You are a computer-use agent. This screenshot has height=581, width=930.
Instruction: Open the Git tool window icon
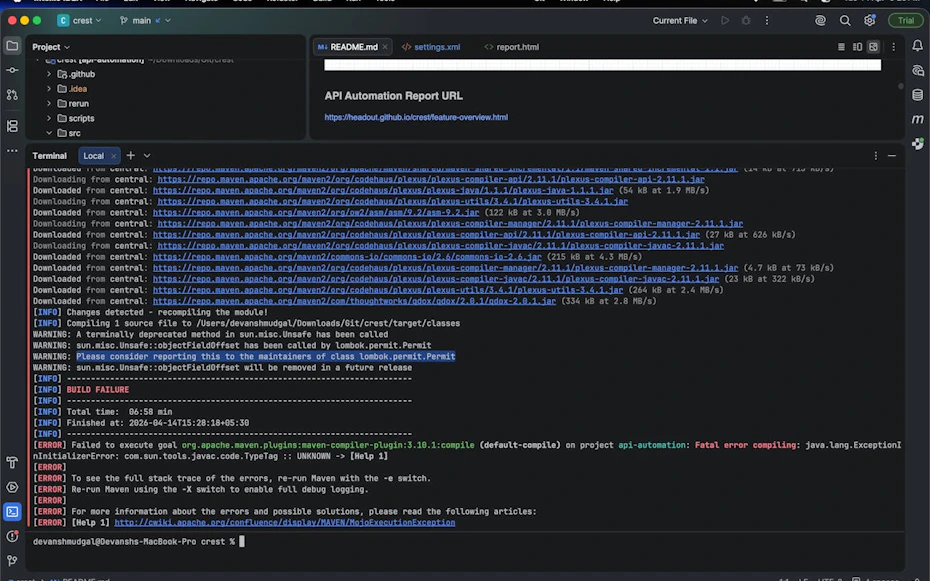tap(12, 560)
